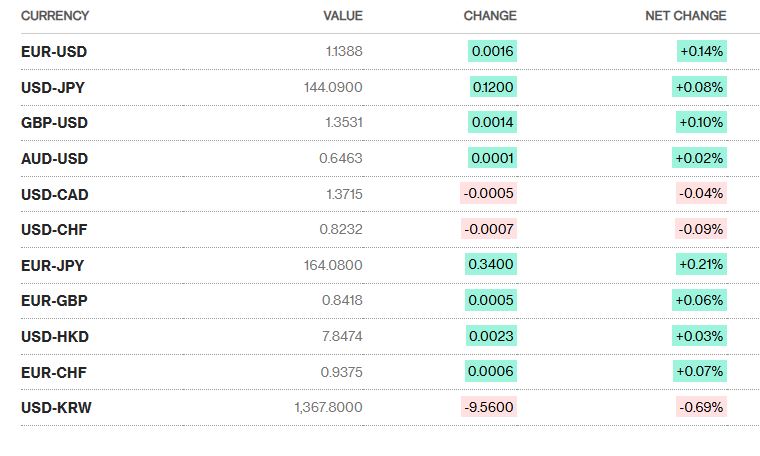Open the EUR-CHF quote link

tap(54, 372)
